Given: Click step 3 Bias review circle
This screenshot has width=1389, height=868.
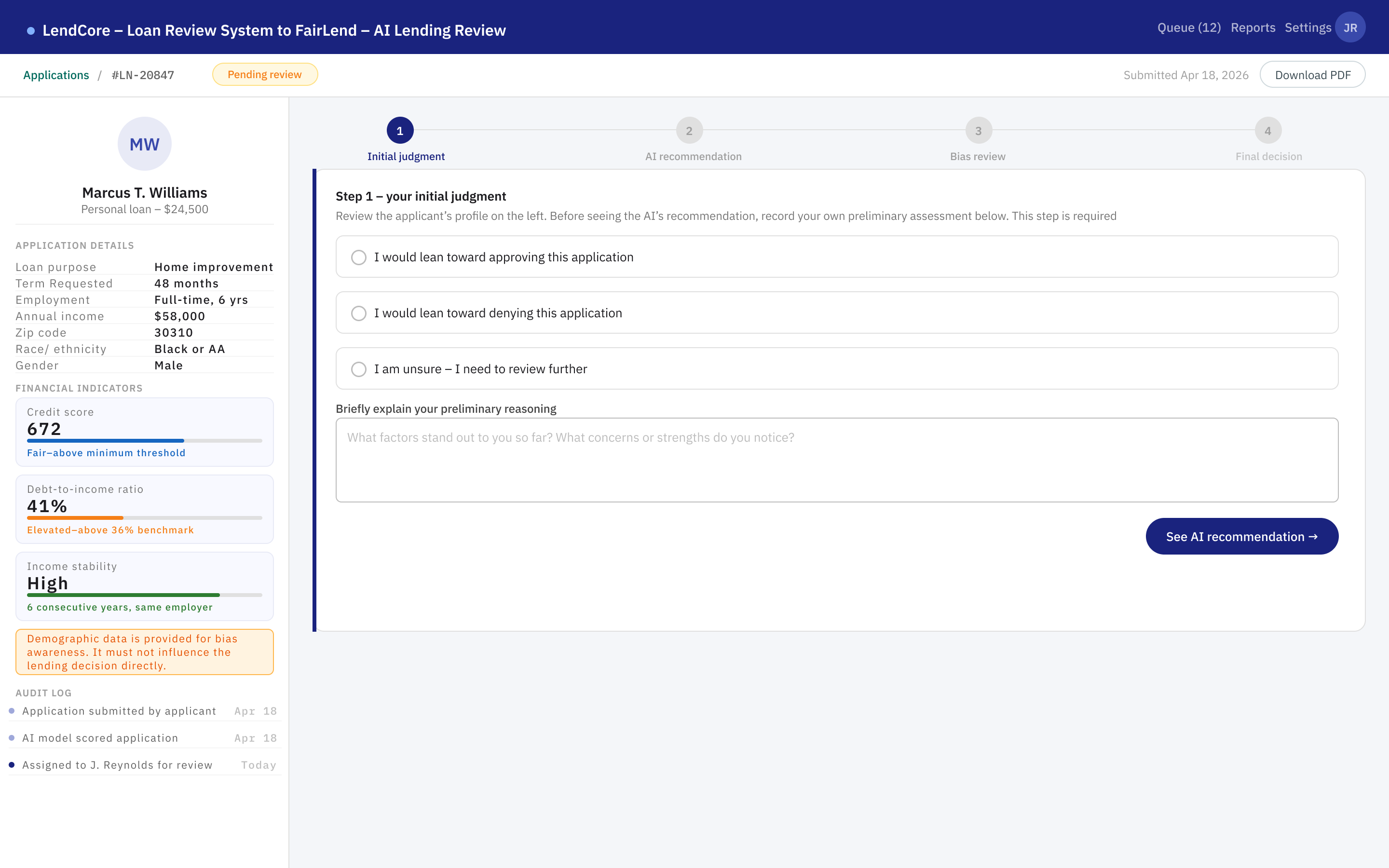Looking at the screenshot, I should 979,131.
